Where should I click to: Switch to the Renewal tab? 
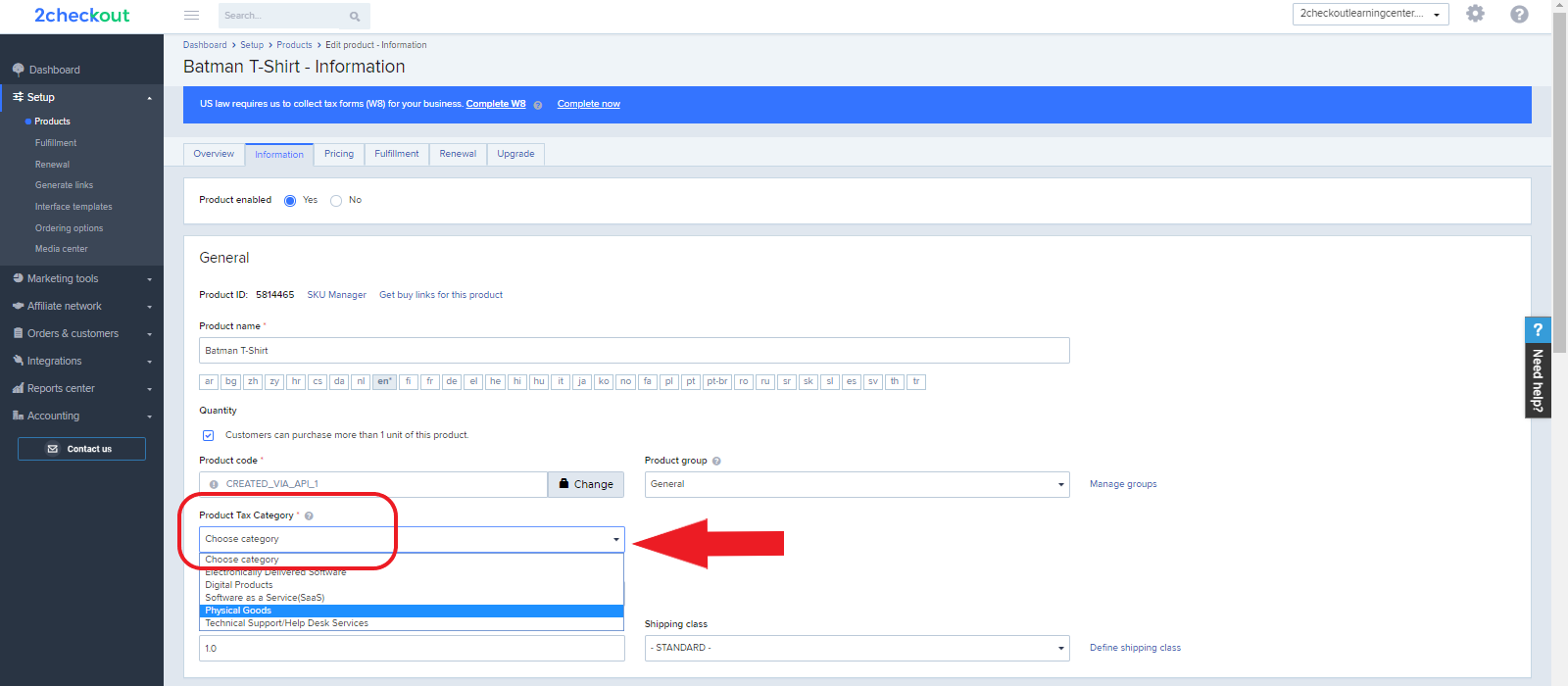458,154
